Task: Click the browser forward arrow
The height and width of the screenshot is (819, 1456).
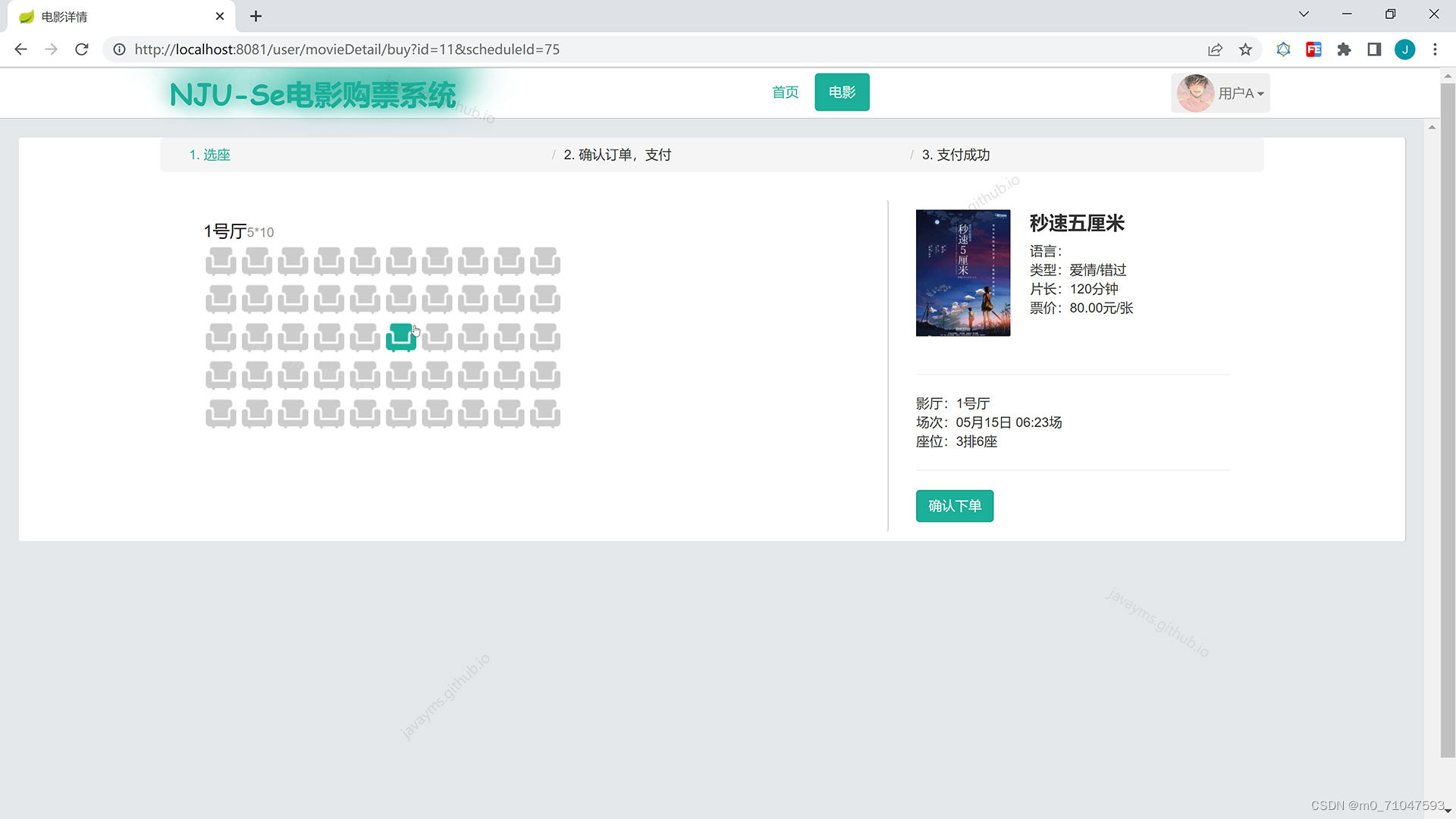Action: 51,49
